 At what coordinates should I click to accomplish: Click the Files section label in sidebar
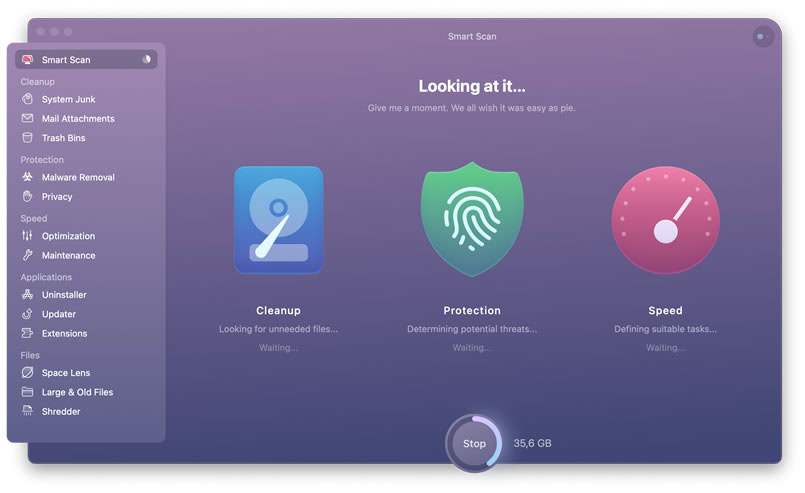pyautogui.click(x=30, y=355)
